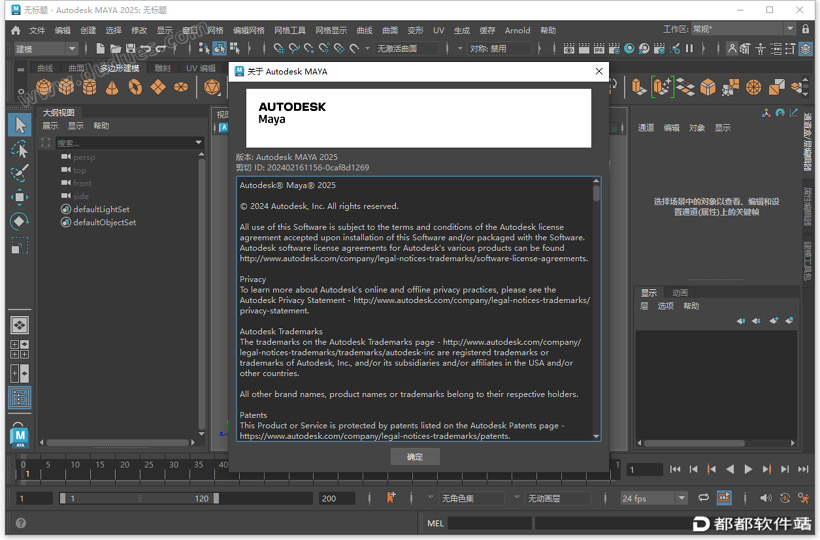Toggle the Outliner panel layout button
Screen dimensions: 820x540
tap(20, 398)
